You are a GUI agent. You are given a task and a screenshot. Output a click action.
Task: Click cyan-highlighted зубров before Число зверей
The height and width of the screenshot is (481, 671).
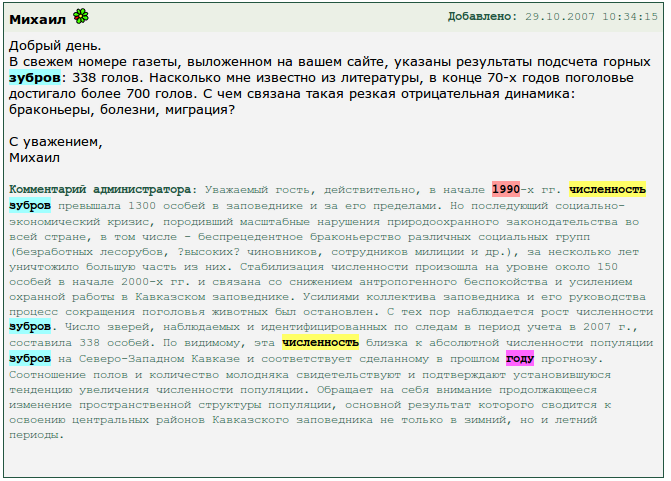[x=29, y=326]
